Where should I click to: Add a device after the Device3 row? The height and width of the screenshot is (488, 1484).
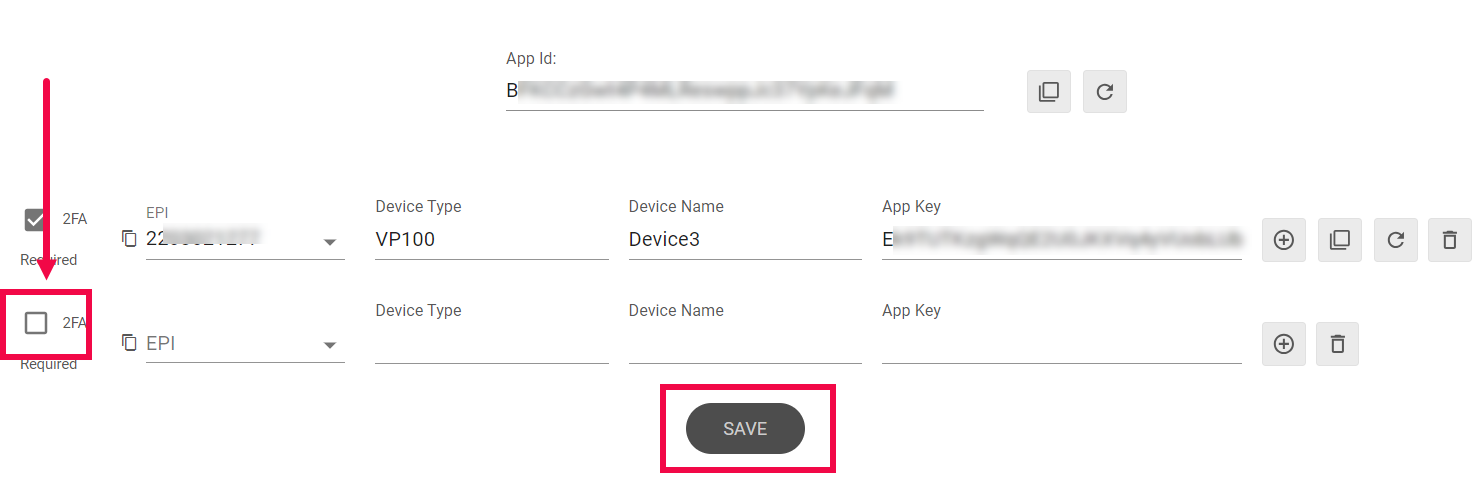click(x=1284, y=240)
